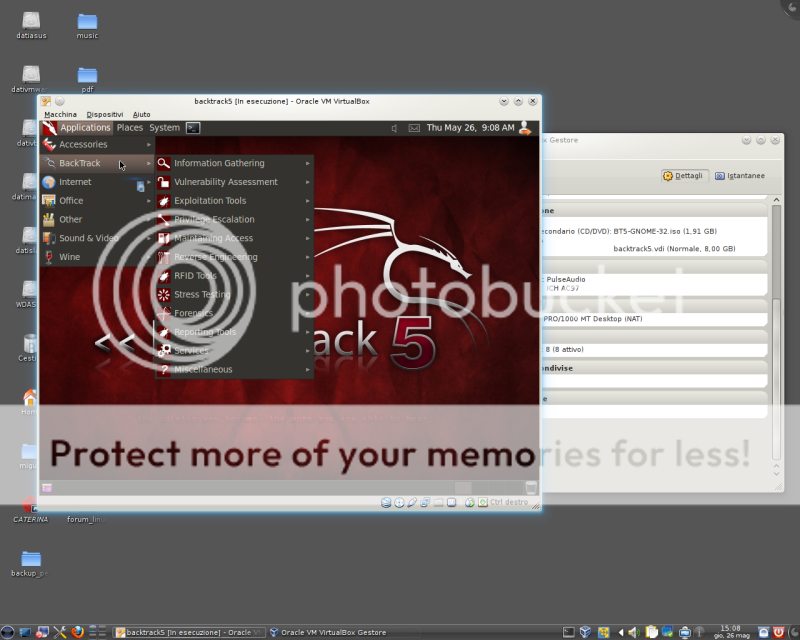The width and height of the screenshot is (800, 640).
Task: Click the CD/DVD indicator in VM status bar
Action: tap(399, 503)
